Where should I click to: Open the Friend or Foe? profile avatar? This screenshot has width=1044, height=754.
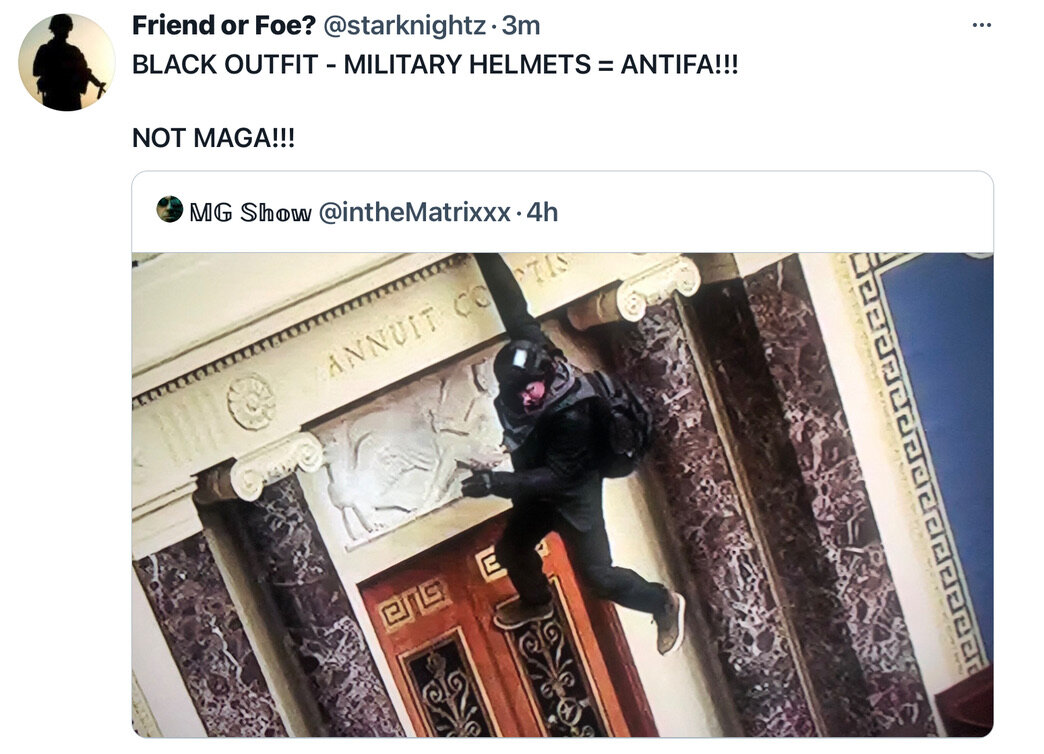(x=67, y=63)
